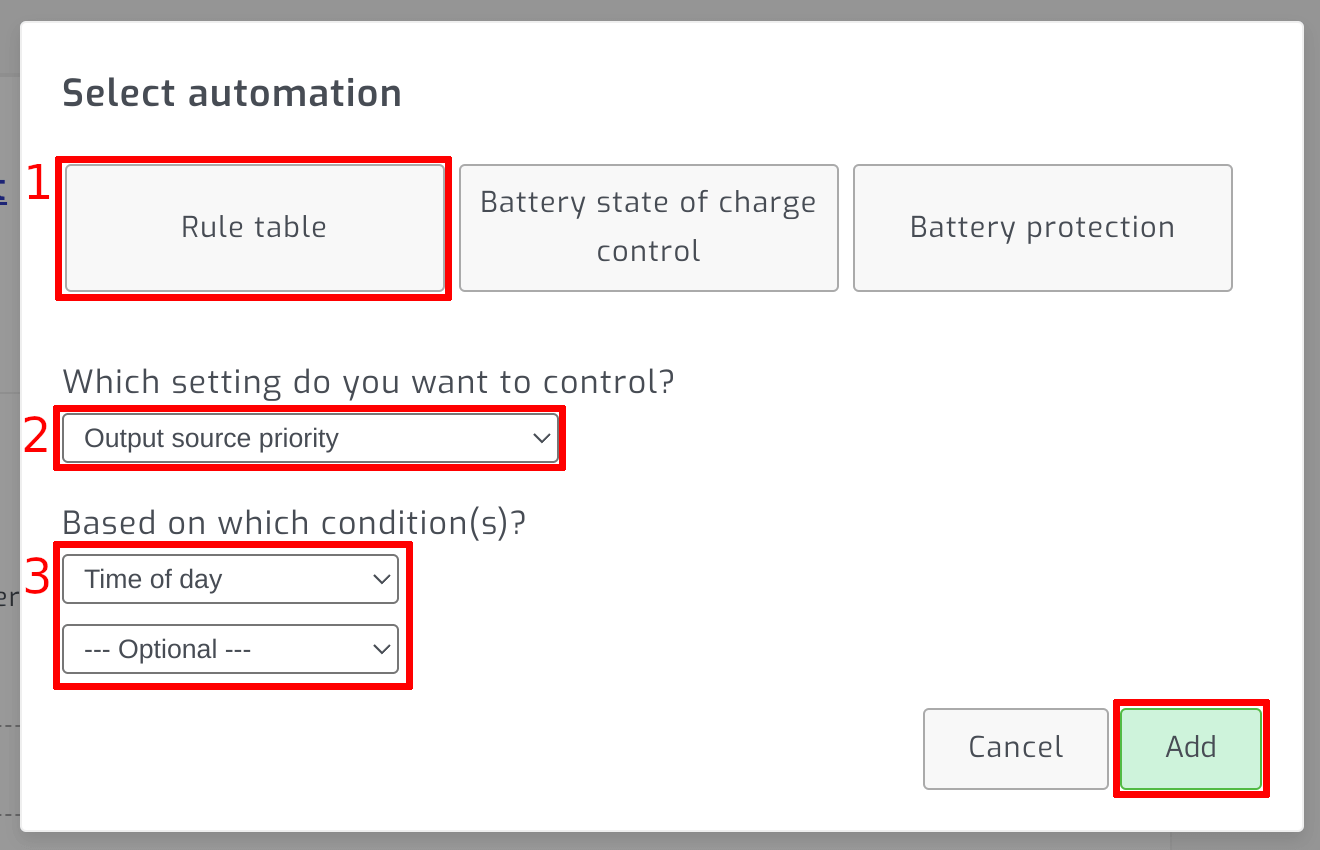
Task: Click the Select automation dialog title
Action: (x=232, y=92)
